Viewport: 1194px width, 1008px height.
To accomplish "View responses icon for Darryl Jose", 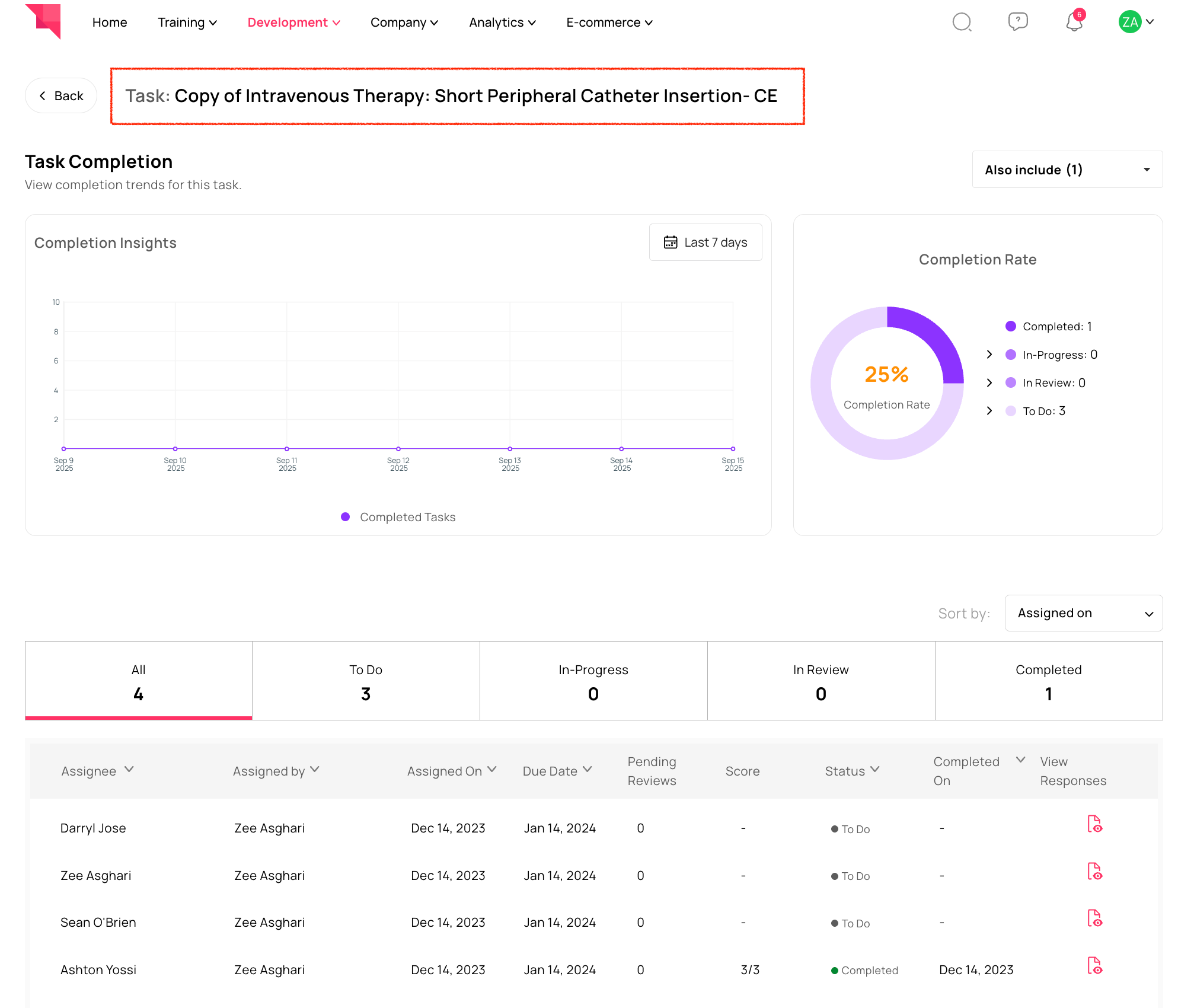I will pos(1094,824).
